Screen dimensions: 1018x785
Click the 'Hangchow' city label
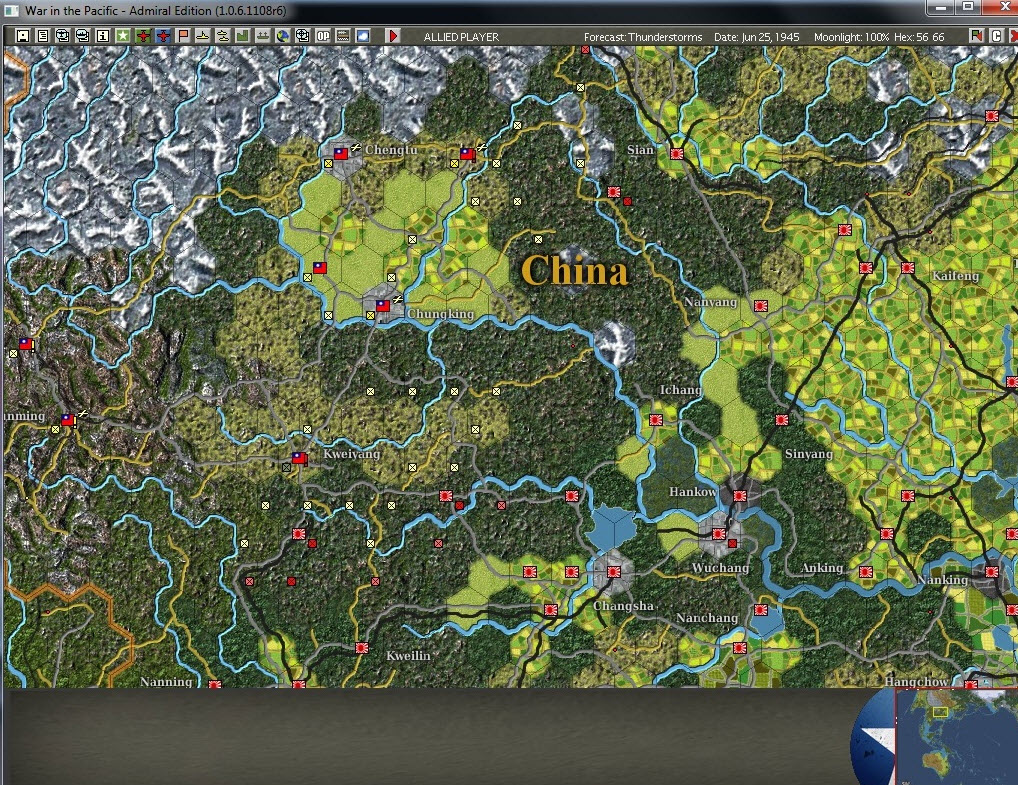[915, 681]
